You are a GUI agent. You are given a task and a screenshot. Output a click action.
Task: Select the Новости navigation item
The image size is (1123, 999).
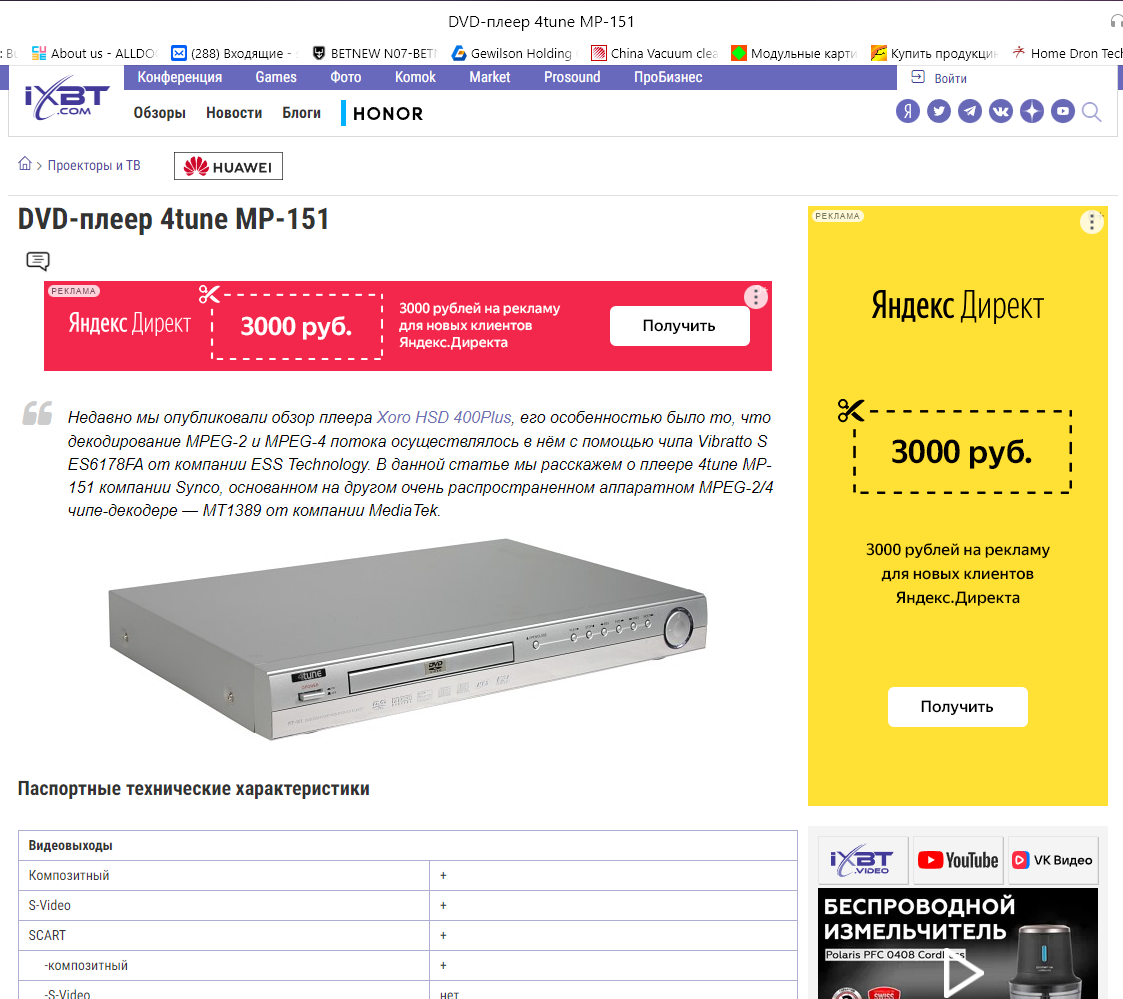click(x=234, y=113)
